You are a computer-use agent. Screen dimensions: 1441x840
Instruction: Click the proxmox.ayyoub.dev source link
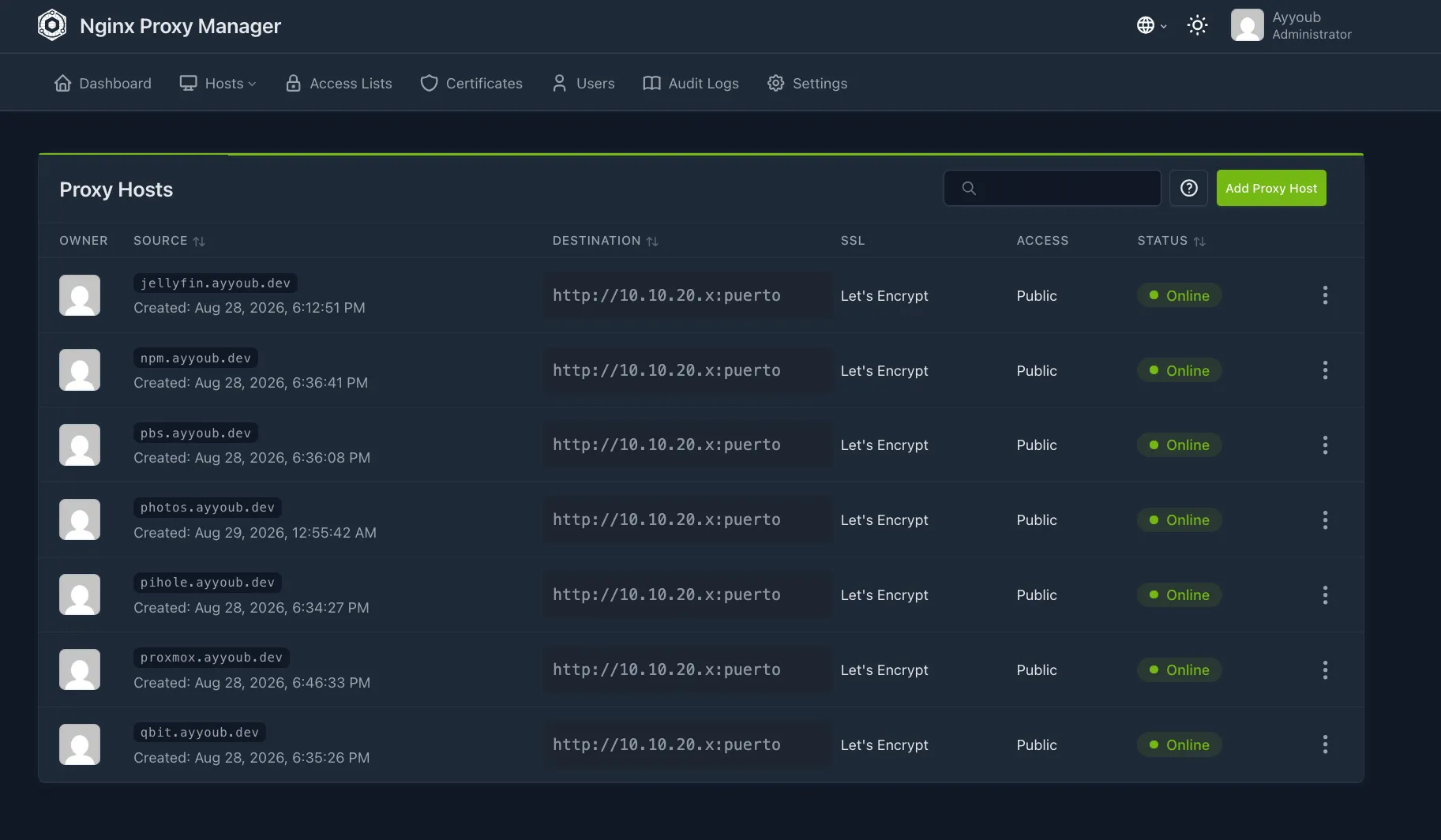tap(212, 658)
